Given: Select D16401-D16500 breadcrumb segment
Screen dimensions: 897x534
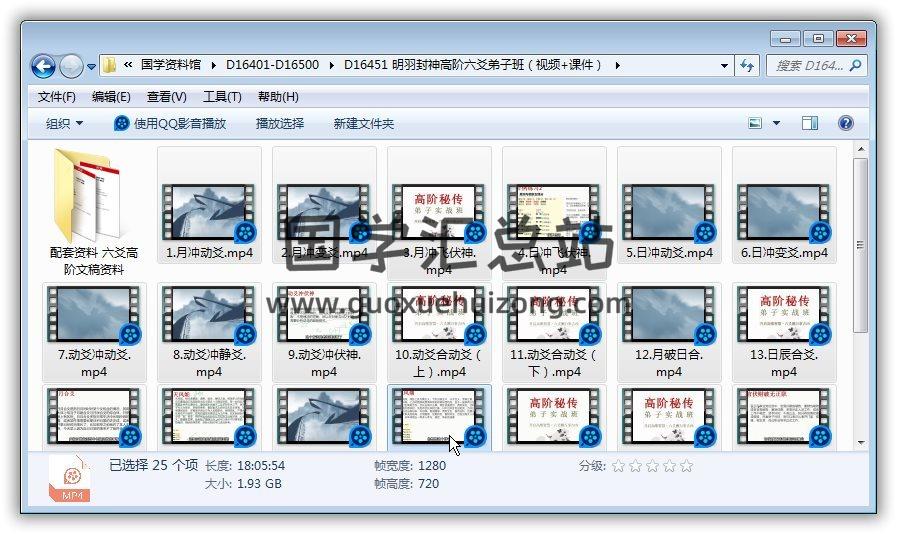Looking at the screenshot, I should pyautogui.click(x=272, y=65).
